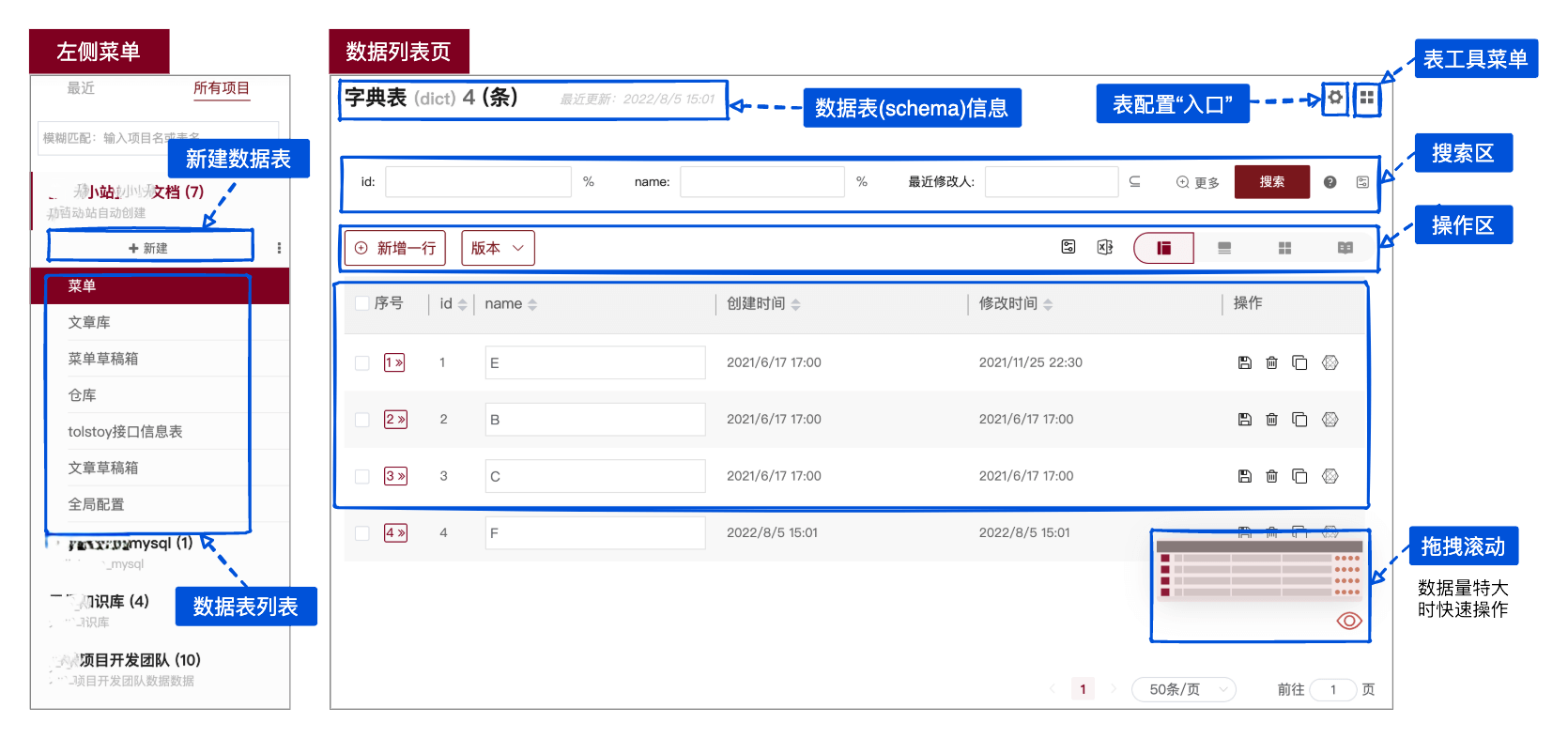Switch to the 所有项目 tab
The image size is (1568, 738).
pos(222,88)
